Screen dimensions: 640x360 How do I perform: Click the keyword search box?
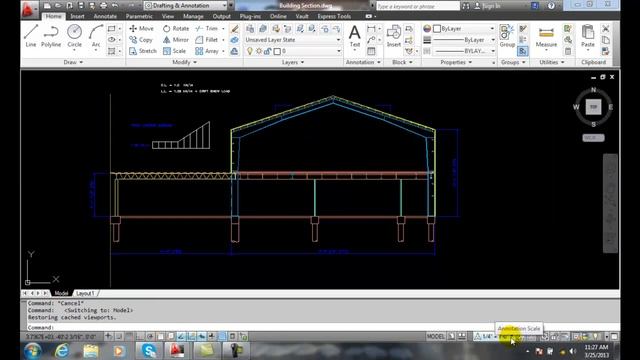coord(418,6)
